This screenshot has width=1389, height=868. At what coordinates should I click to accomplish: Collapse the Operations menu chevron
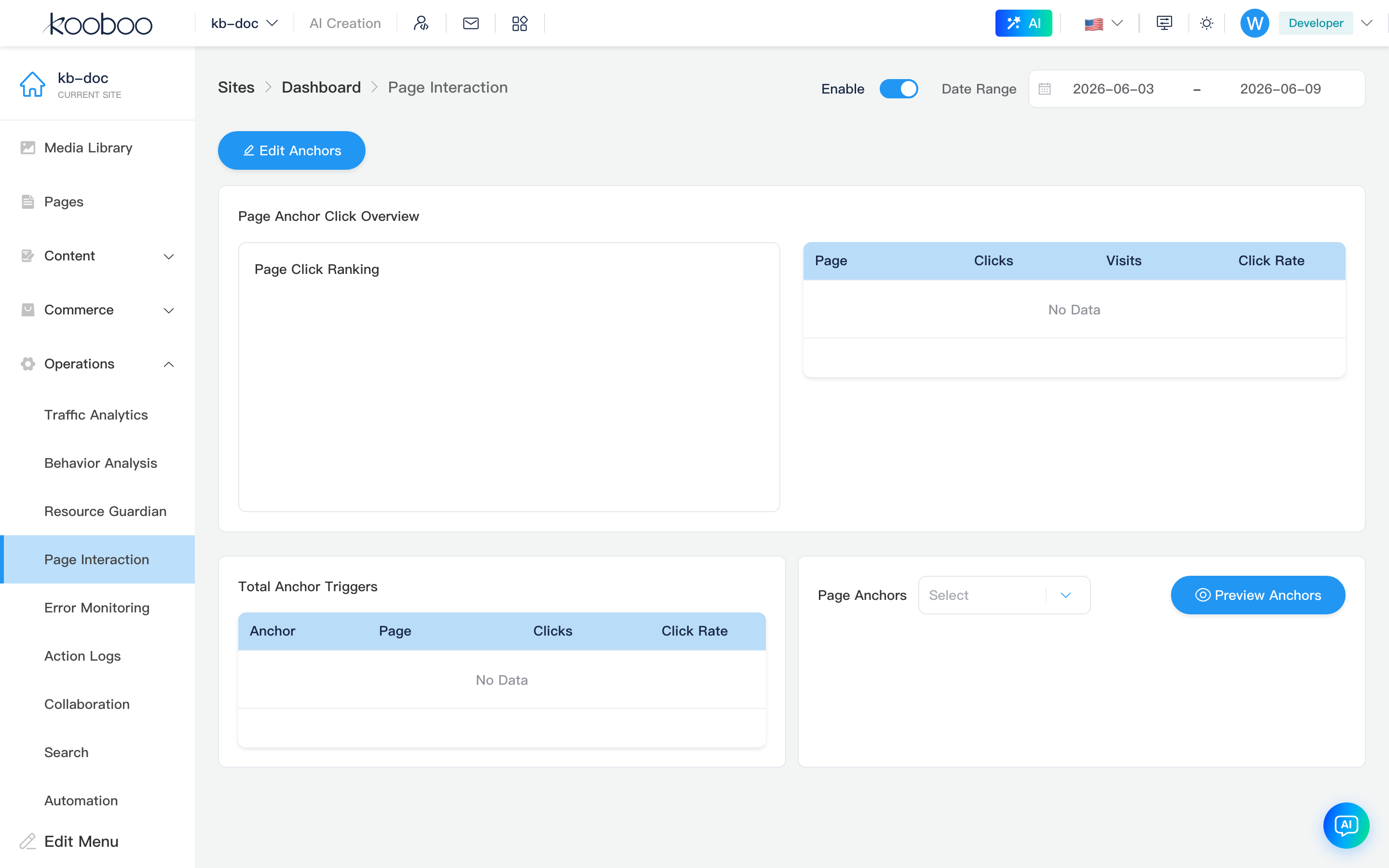pos(169,364)
